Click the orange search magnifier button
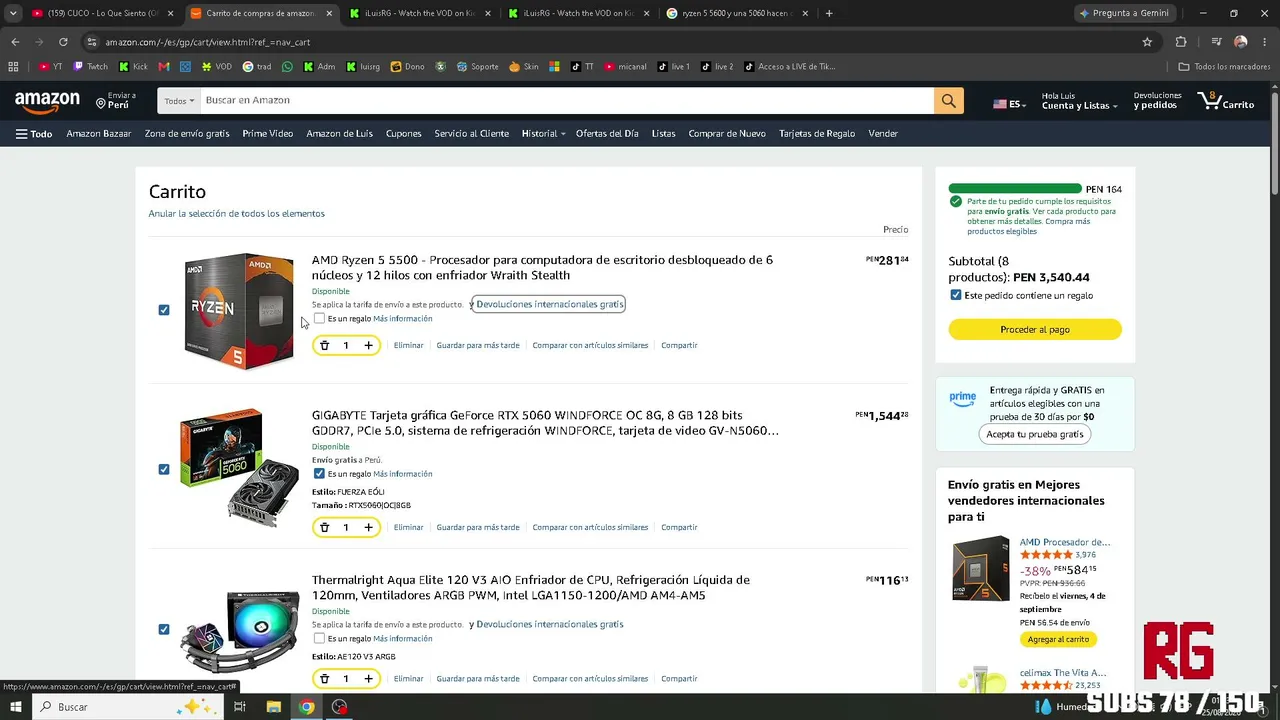This screenshot has width=1280, height=720. tap(949, 101)
